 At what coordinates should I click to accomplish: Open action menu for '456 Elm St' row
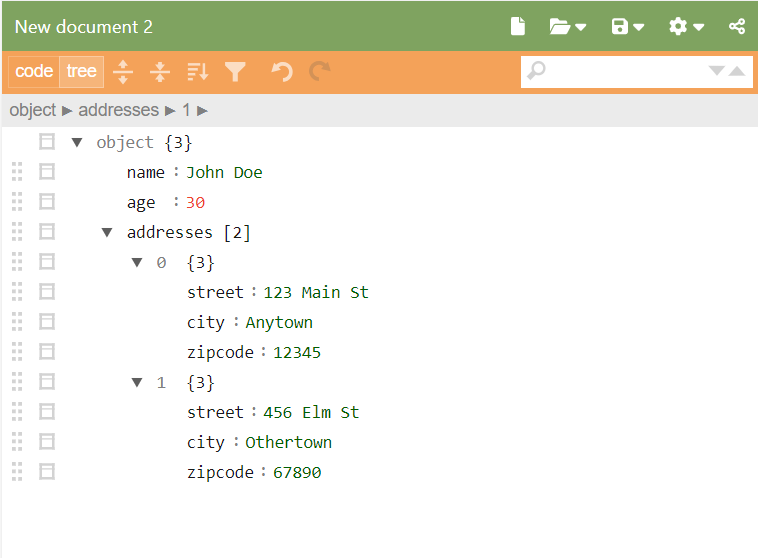click(x=47, y=411)
